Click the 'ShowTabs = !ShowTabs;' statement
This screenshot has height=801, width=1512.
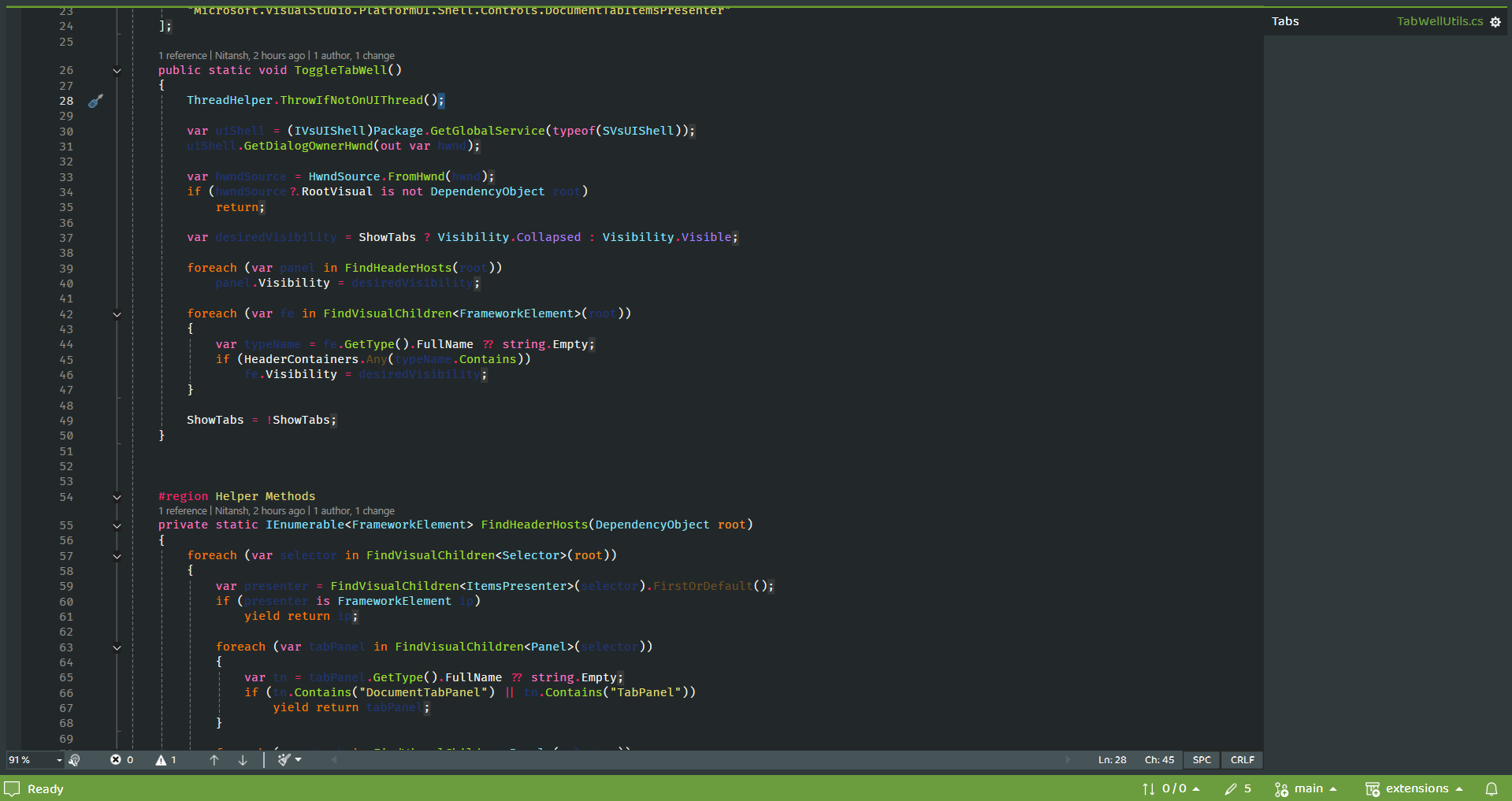coord(262,420)
